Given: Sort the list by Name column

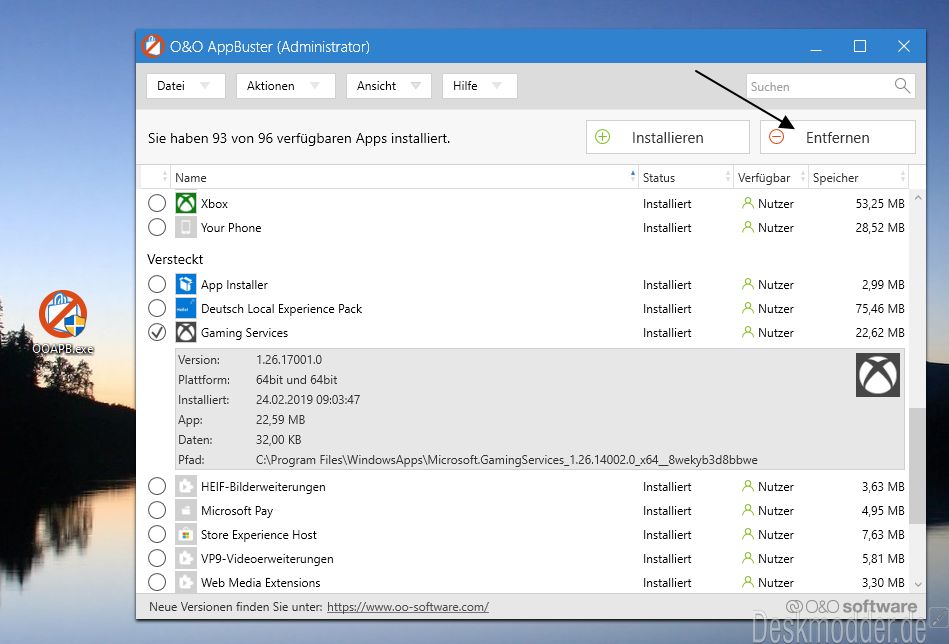Looking at the screenshot, I should tap(404, 177).
